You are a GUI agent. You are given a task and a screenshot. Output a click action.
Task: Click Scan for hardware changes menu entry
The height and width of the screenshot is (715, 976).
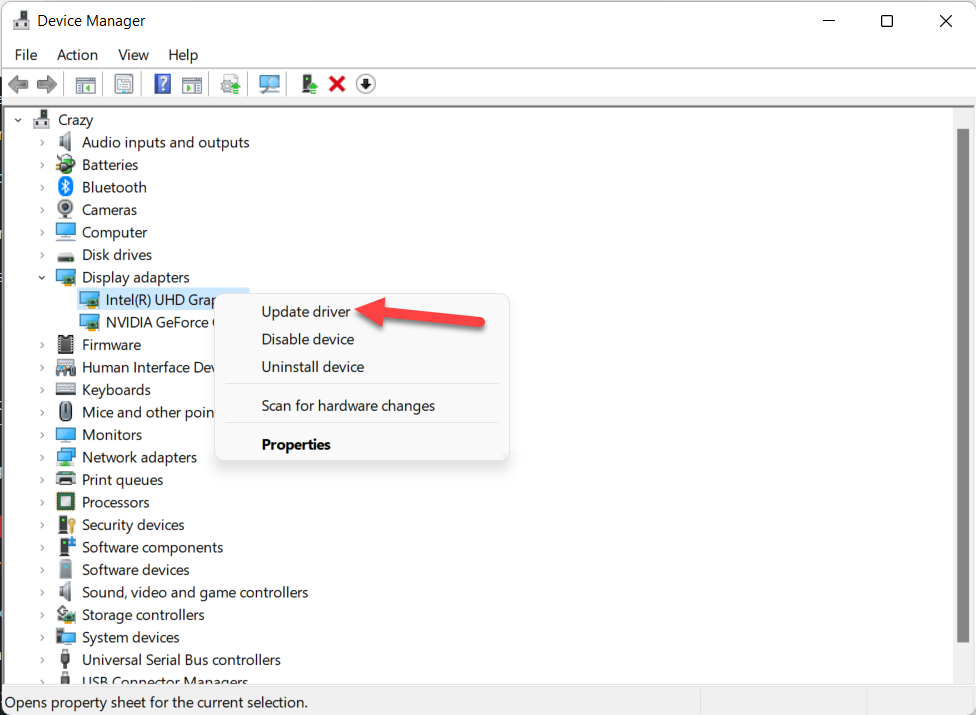tap(348, 406)
